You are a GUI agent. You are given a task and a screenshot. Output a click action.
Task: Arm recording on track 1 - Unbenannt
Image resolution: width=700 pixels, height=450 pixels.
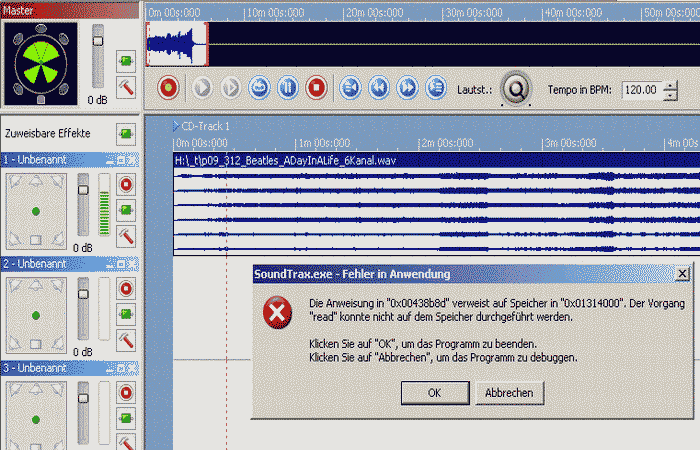126,185
